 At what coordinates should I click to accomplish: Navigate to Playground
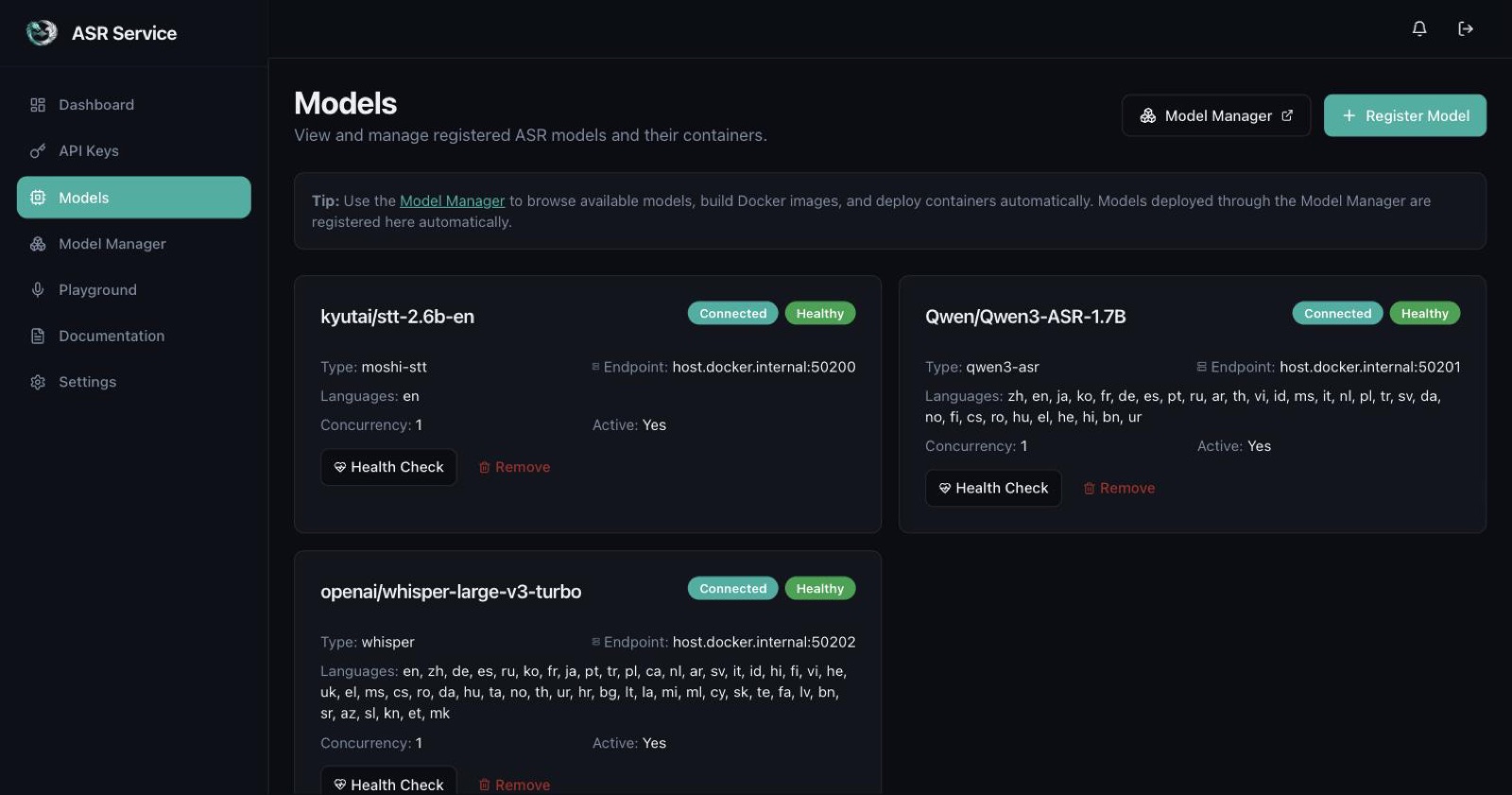pyautogui.click(x=134, y=290)
